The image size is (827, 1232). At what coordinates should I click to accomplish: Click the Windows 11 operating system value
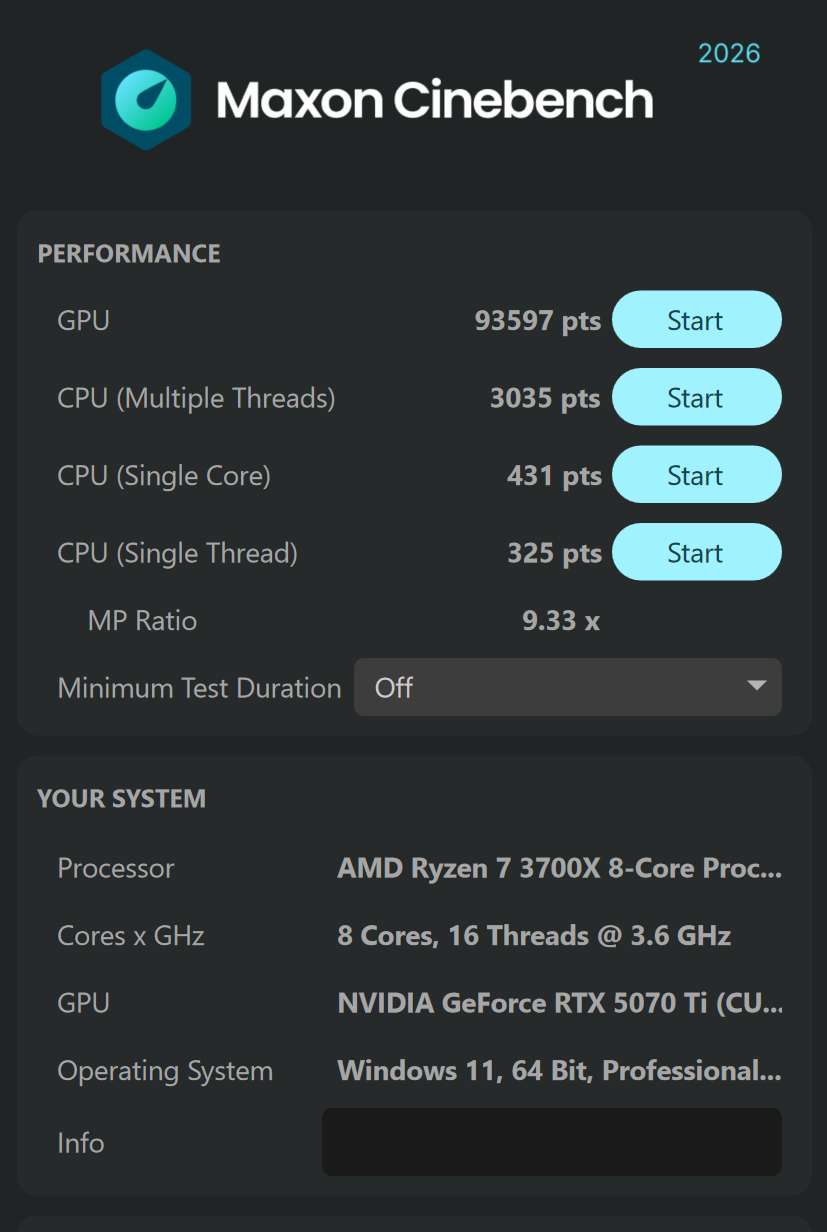(x=560, y=1071)
